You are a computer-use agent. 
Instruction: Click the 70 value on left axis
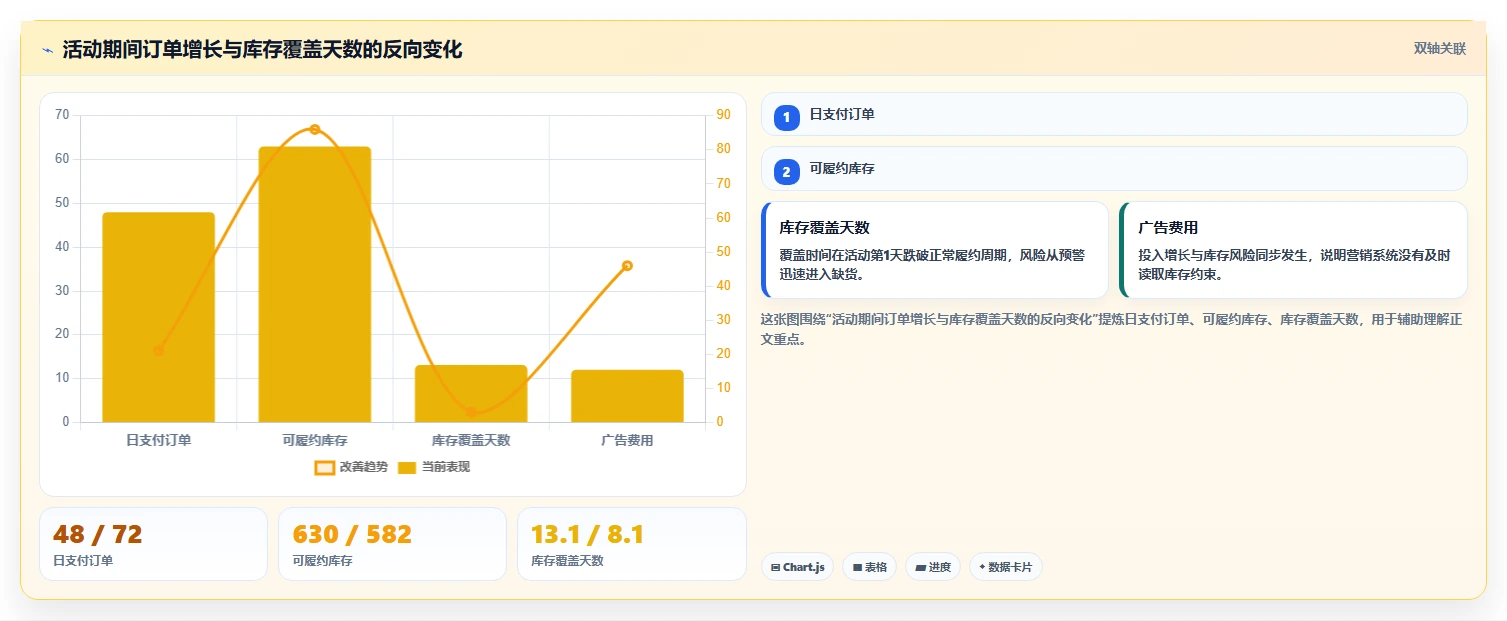(x=62, y=115)
